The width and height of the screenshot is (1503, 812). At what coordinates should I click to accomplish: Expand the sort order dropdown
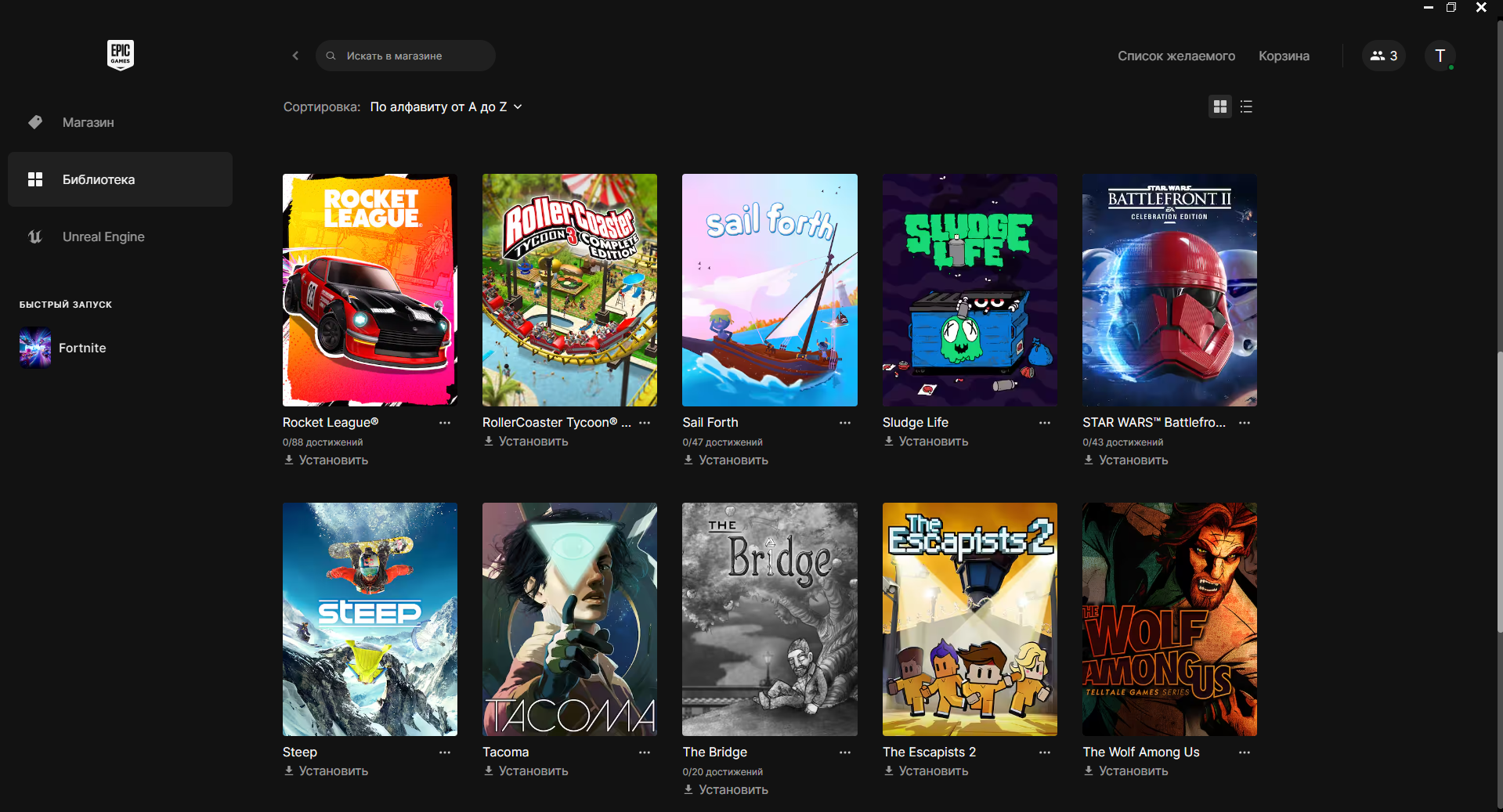446,106
